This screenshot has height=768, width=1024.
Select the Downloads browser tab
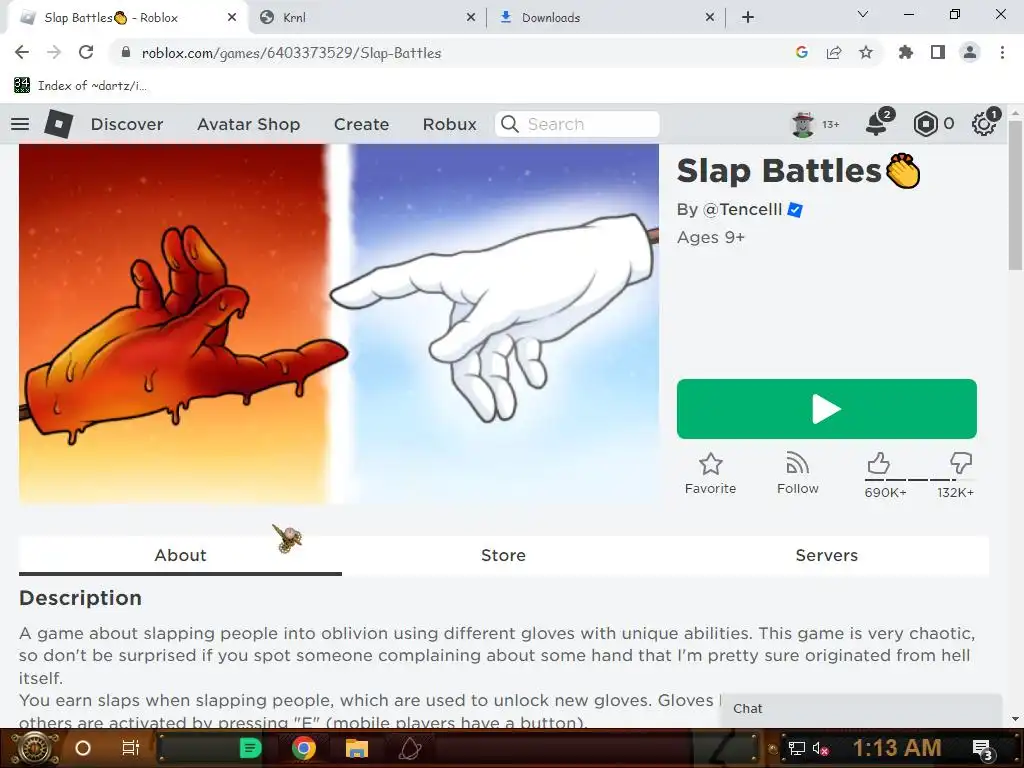607,18
